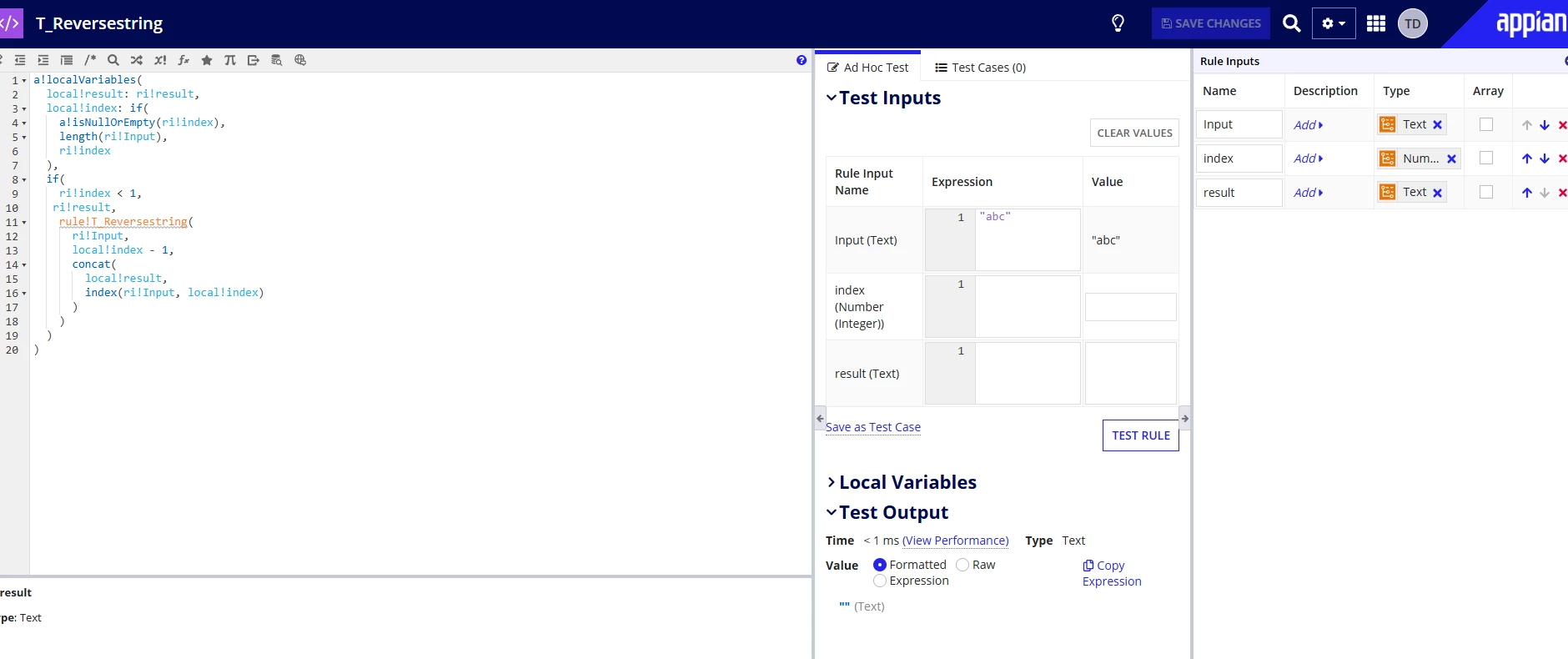
Task: Click the fx function toolbar icon
Action: point(183,60)
